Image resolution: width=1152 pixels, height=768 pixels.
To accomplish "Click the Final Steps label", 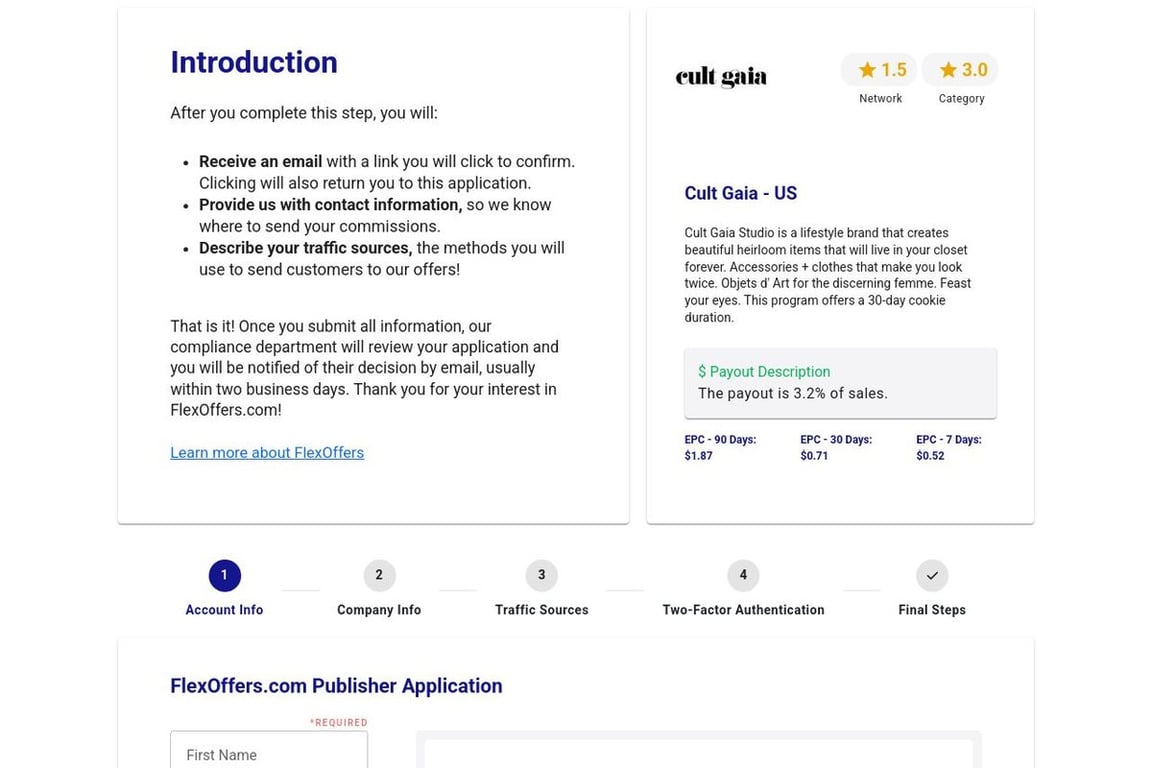I will click(x=932, y=610).
